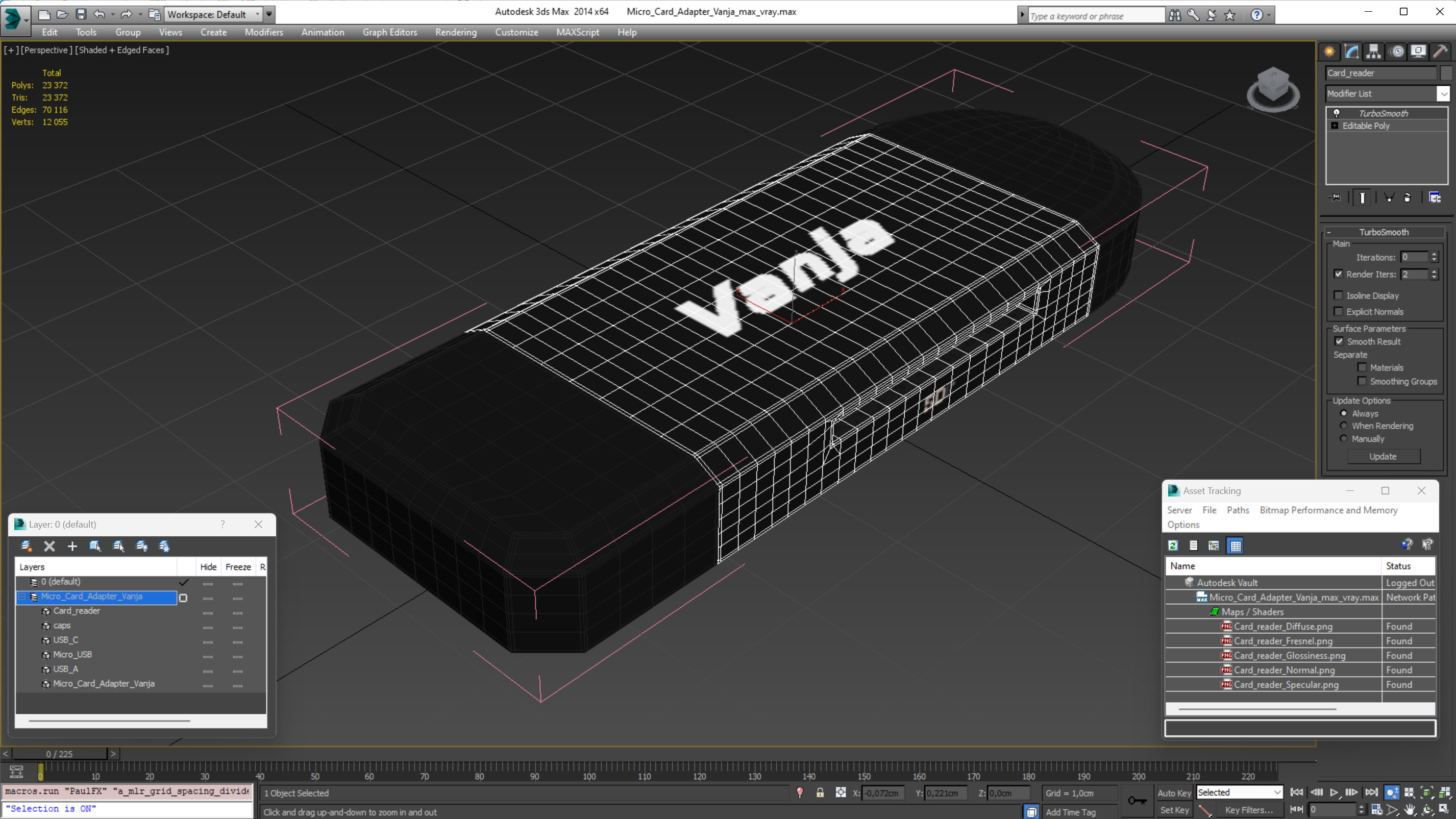Select When Rendering update option

tap(1344, 426)
